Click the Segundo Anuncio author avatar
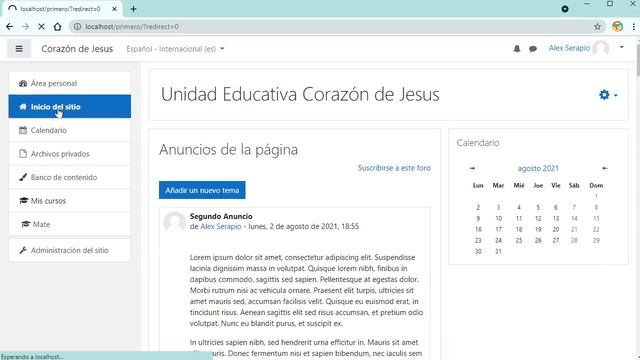This screenshot has width=640, height=360. pos(174,222)
